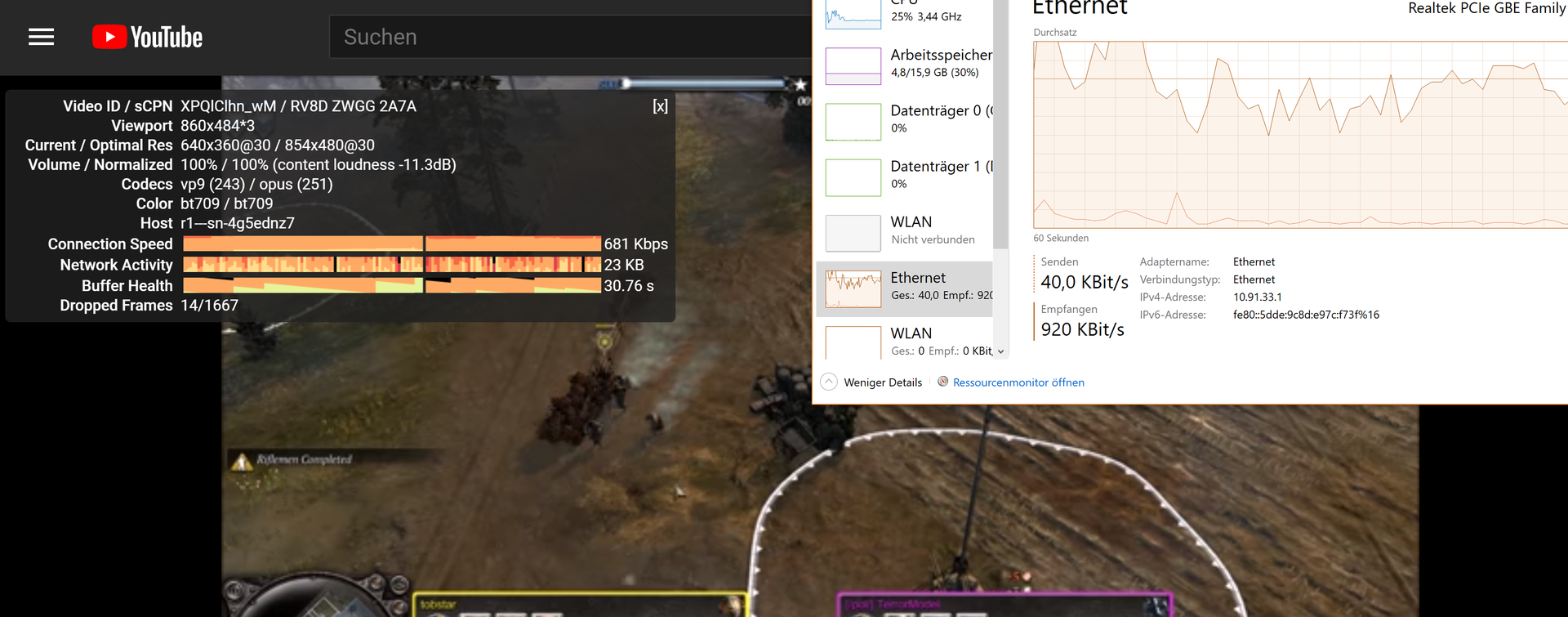The image size is (1568, 617).
Task: Click the performance sidebar scrollbar thumb
Action: 1000,123
